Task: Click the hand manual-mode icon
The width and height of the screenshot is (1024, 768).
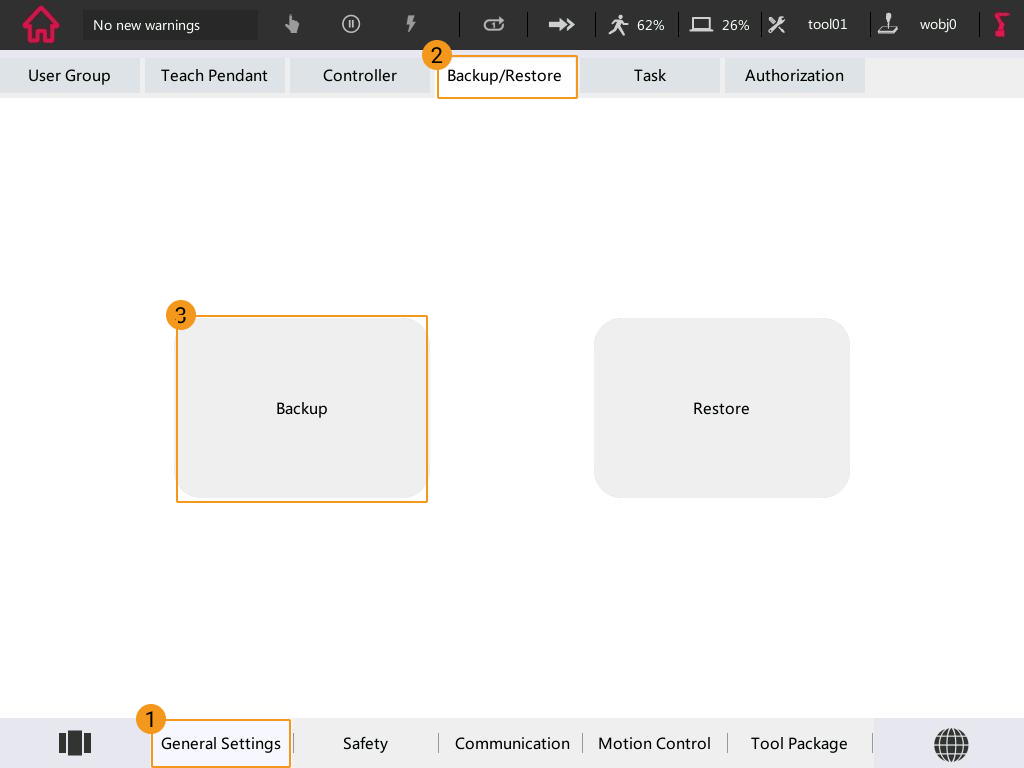Action: (x=292, y=25)
